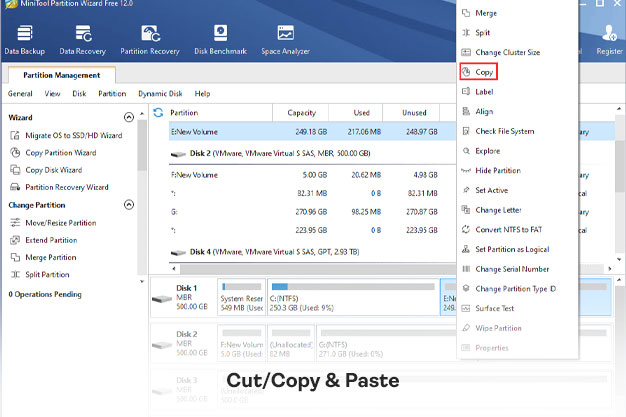The width and height of the screenshot is (626, 417).
Task: Open the Partition Recovery tool
Action: (x=150, y=40)
